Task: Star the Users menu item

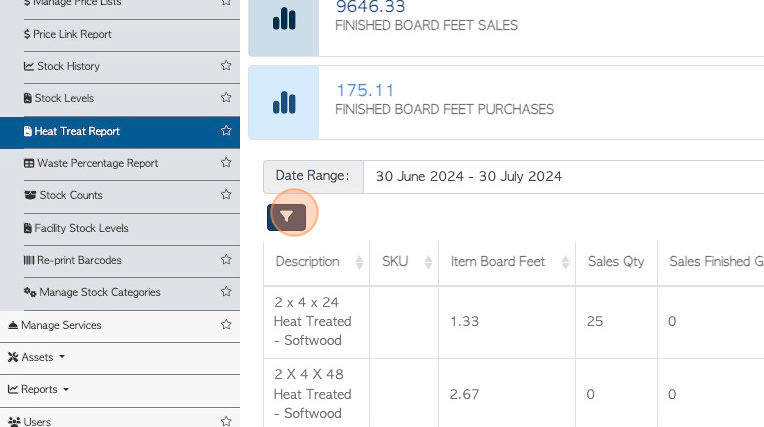Action: [226, 421]
